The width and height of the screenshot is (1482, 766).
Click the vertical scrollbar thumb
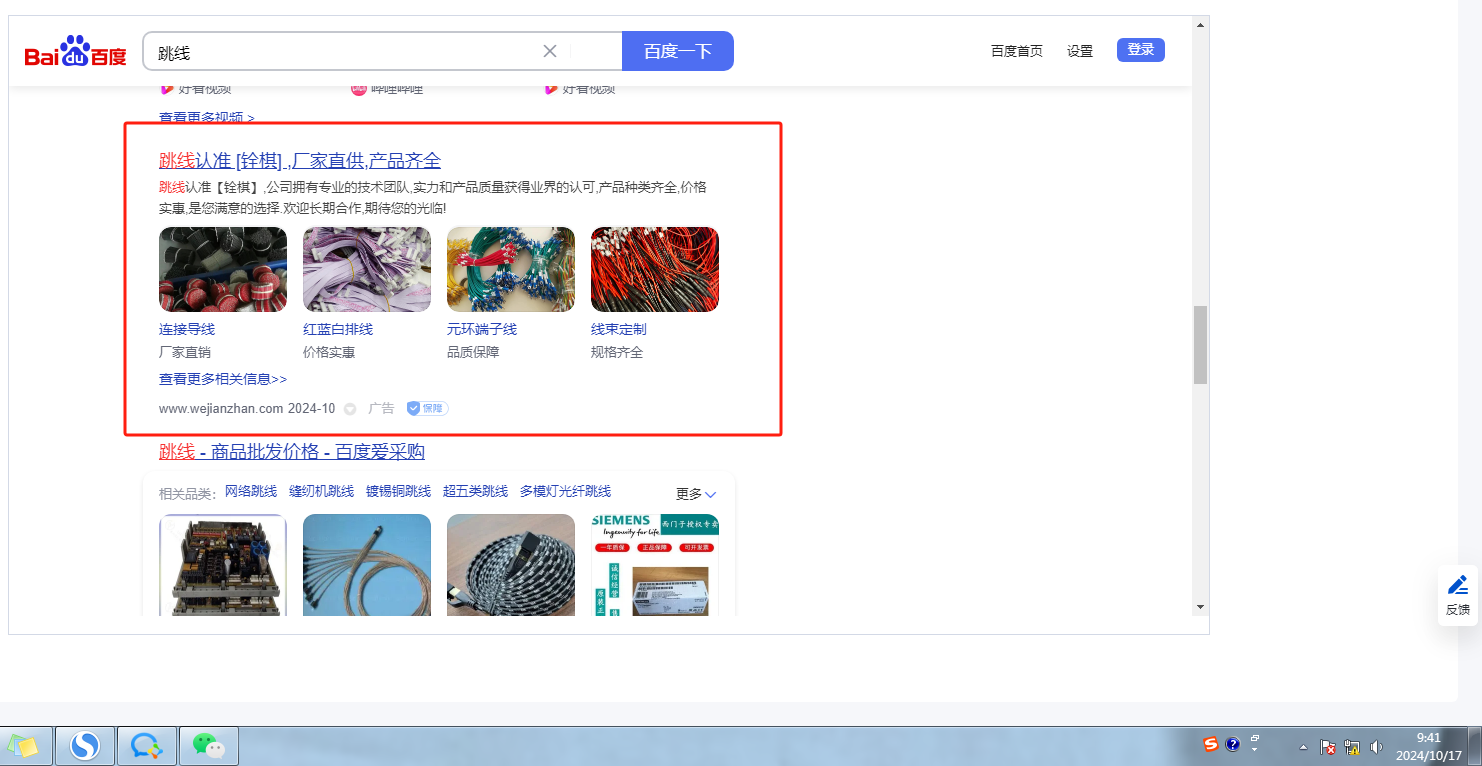[x=1201, y=345]
